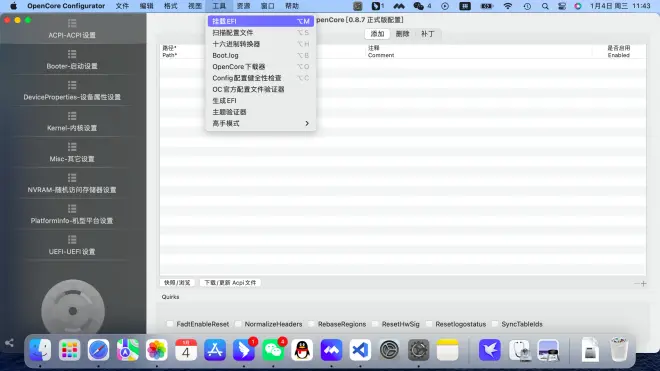Image resolution: width=660 pixels, height=371 pixels.
Task: Open Booter-启动设置 section in sidebar
Action: [x=72, y=60]
